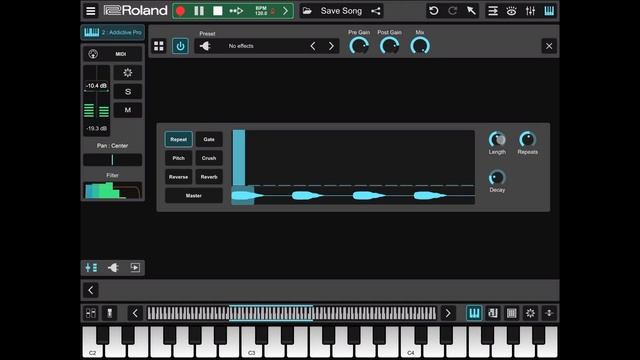Toggle the play-from-start loop icon
Screen dimensions: 640x360
pyautogui.click(x=236, y=11)
